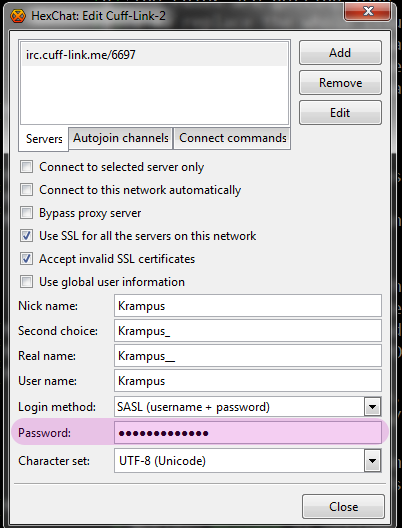Click the Close button at bottom
This screenshot has height=528, width=402.
[x=343, y=506]
